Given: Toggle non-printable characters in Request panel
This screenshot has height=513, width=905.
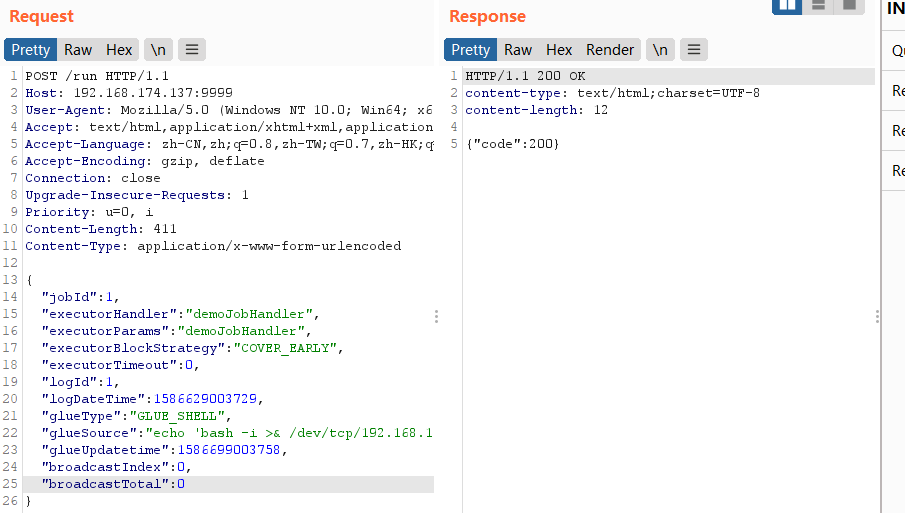Looking at the screenshot, I should tap(158, 50).
